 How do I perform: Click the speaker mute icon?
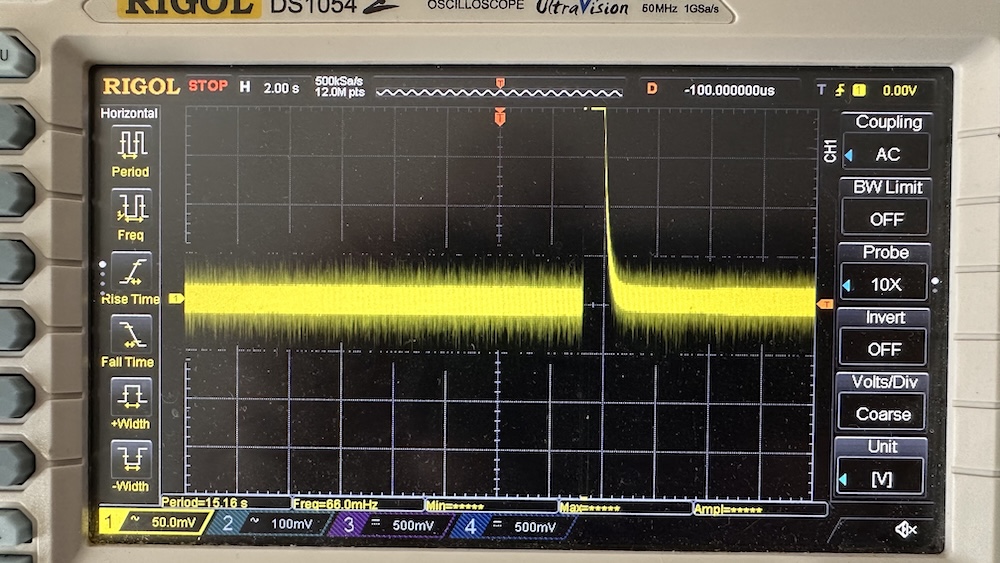906,528
